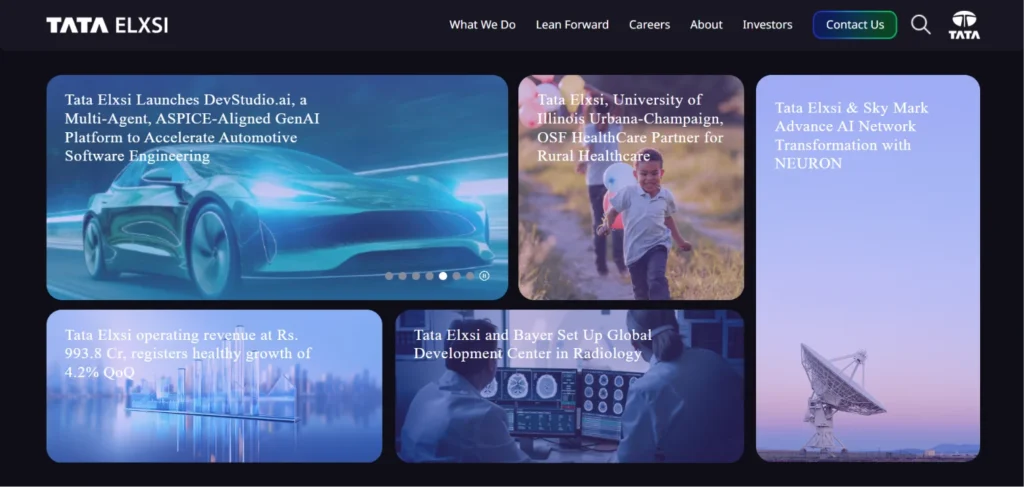The height and width of the screenshot is (487, 1024).
Task: Select the active fifth carousel dot
Action: coord(443,275)
